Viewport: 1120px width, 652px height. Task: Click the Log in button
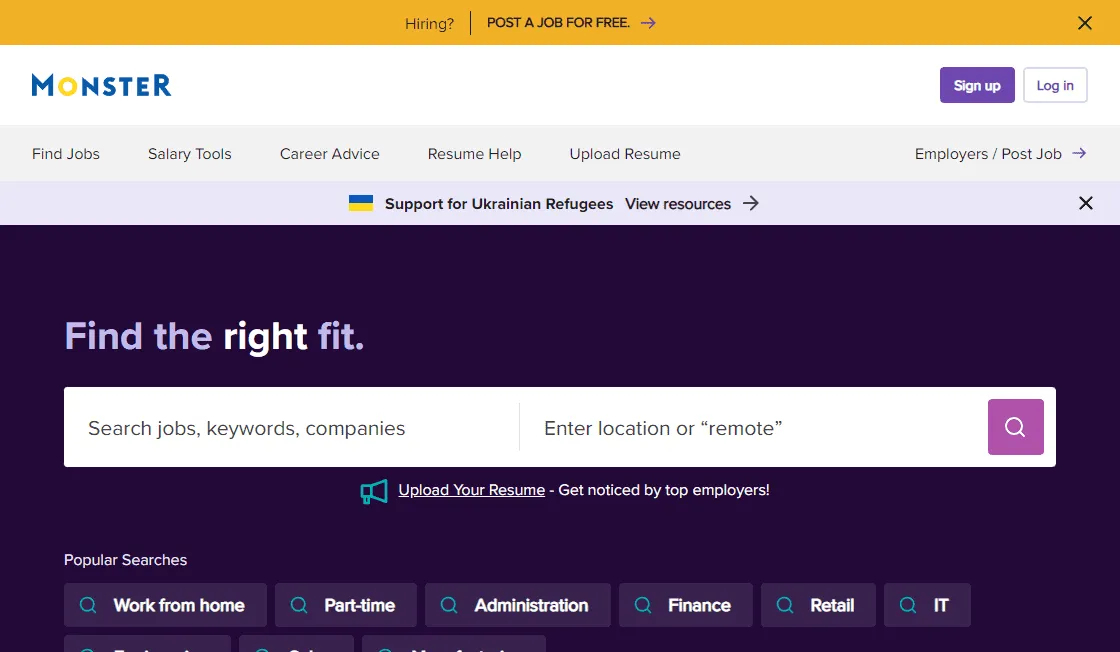point(1055,85)
